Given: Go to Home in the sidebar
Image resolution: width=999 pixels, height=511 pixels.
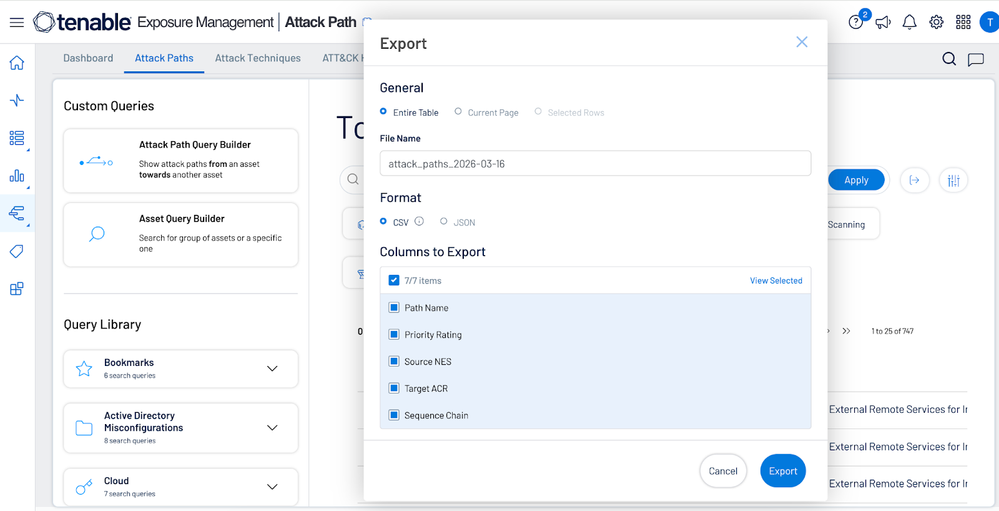Looking at the screenshot, I should (x=17, y=62).
